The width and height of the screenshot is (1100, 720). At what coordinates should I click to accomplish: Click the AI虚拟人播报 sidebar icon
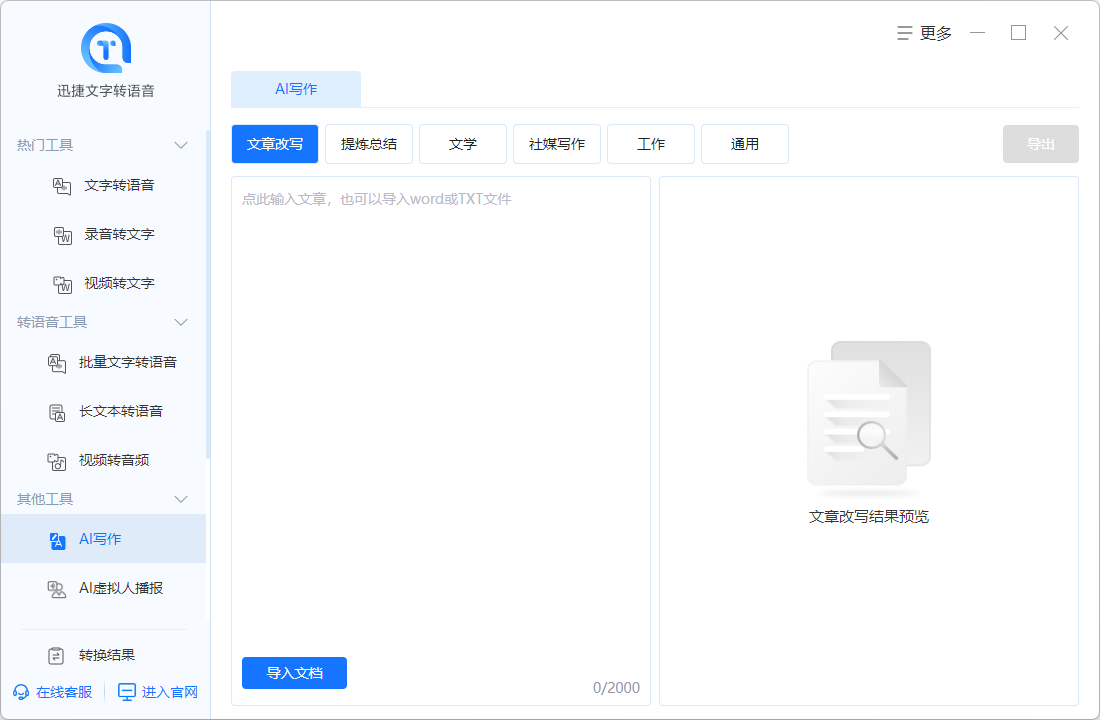(x=57, y=589)
